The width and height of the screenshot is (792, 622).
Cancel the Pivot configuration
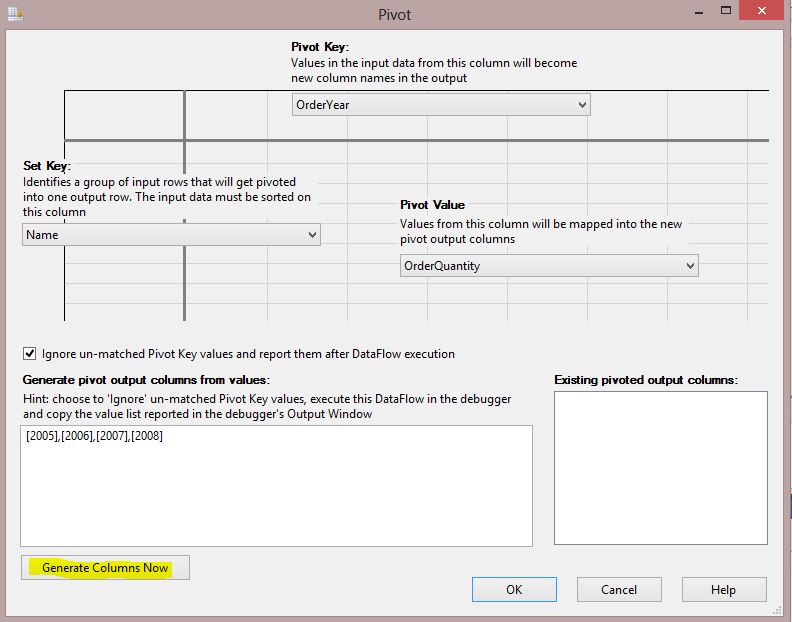point(619,589)
